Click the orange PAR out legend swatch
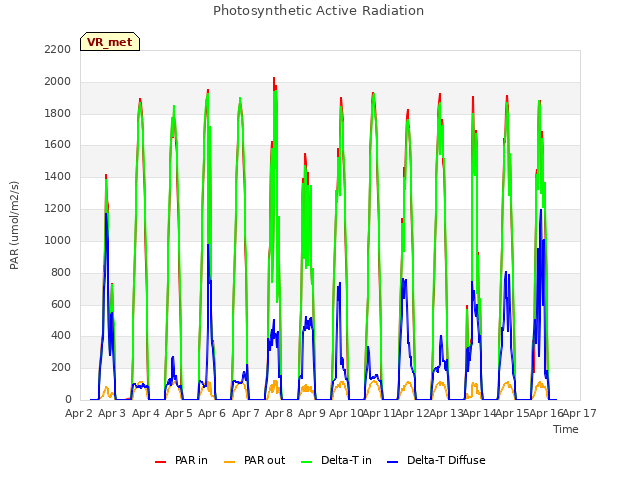 [230, 462]
